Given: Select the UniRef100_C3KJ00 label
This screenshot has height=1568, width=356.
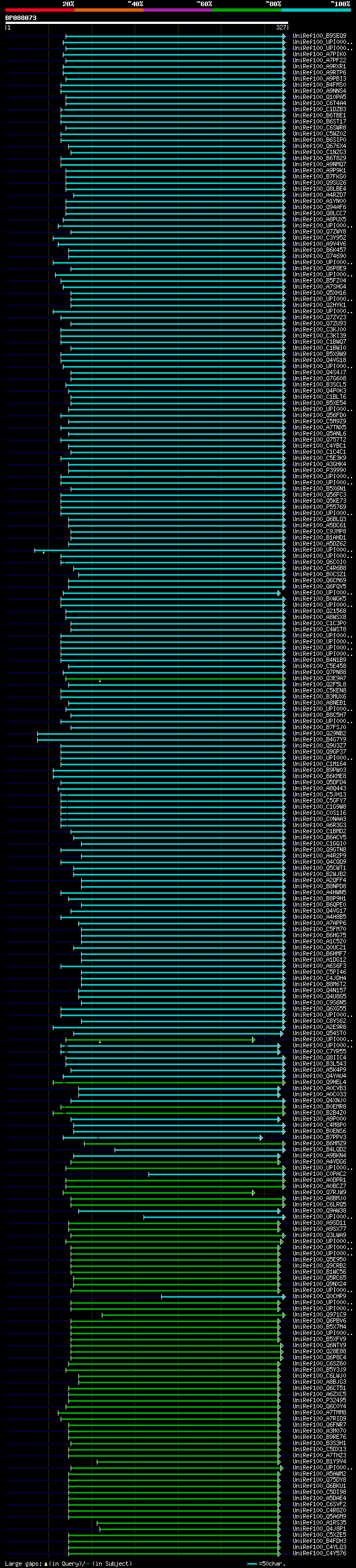Looking at the screenshot, I should click(x=319, y=329).
